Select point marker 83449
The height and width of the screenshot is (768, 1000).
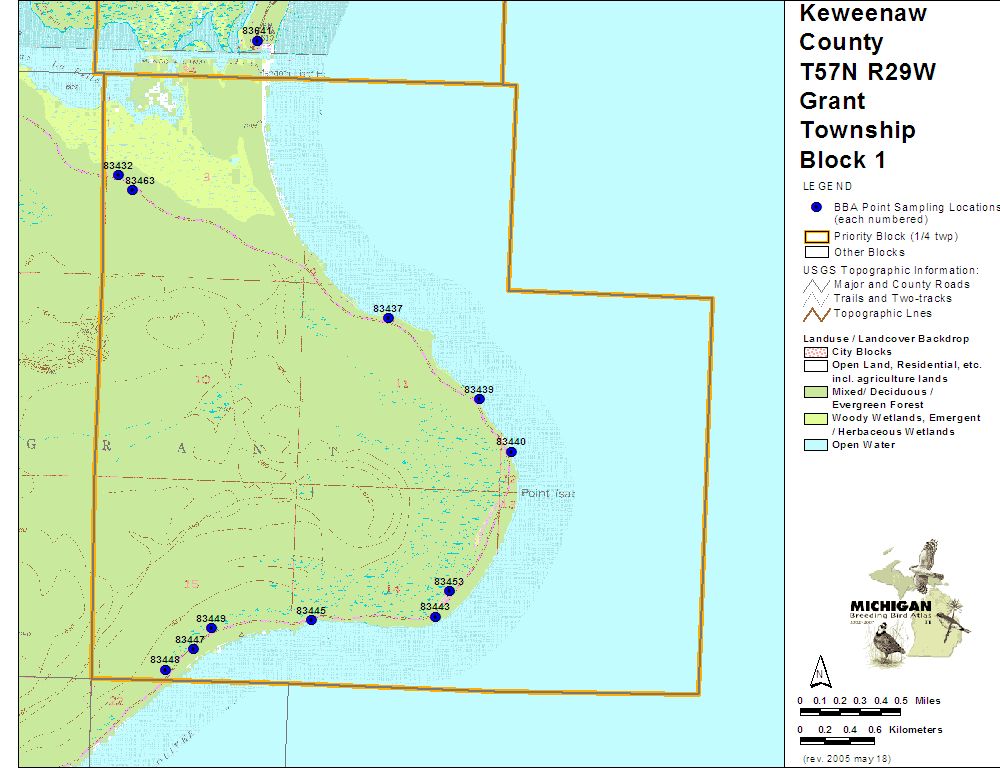211,628
